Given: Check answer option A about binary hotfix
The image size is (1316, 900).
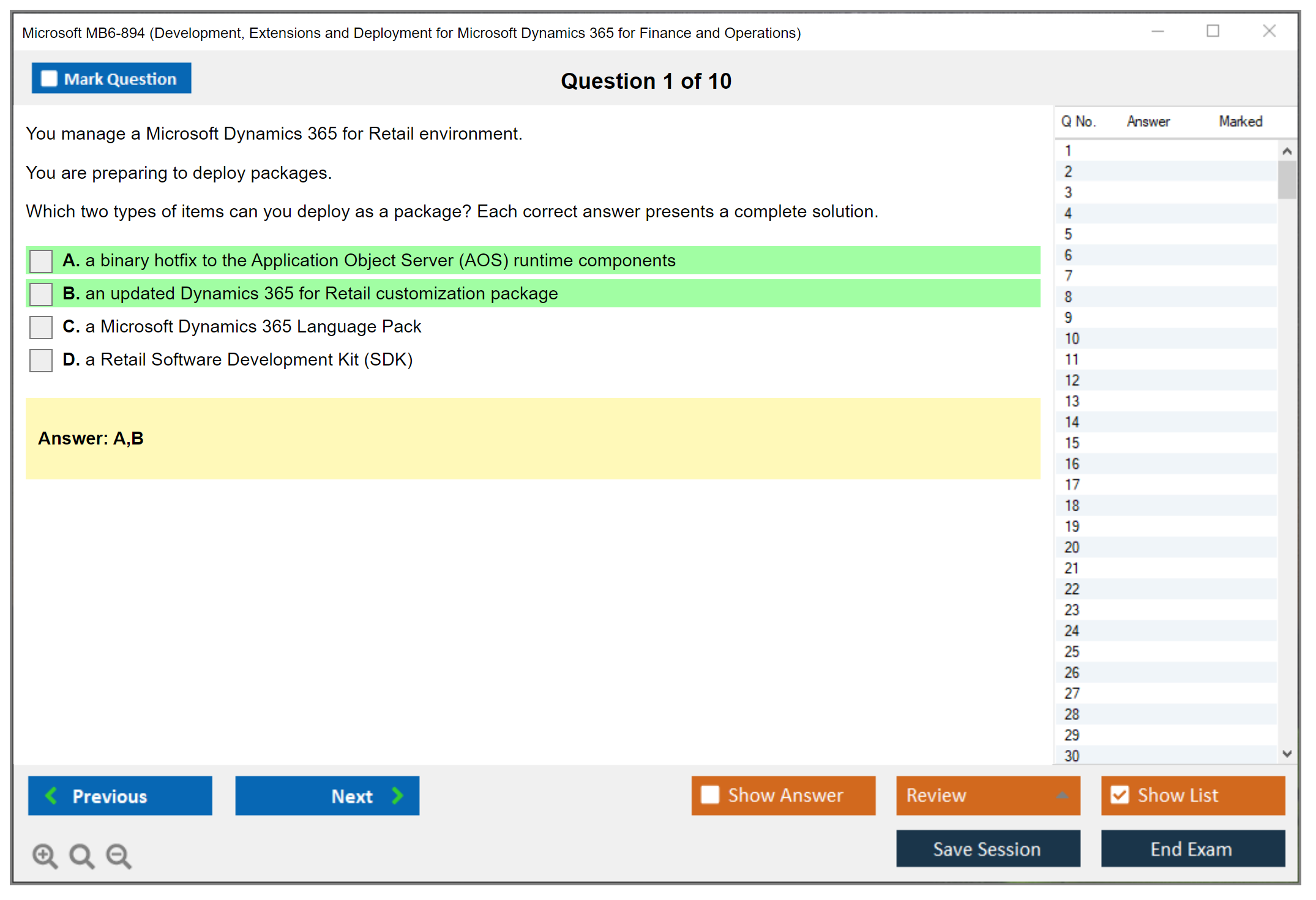Looking at the screenshot, I should tap(41, 261).
